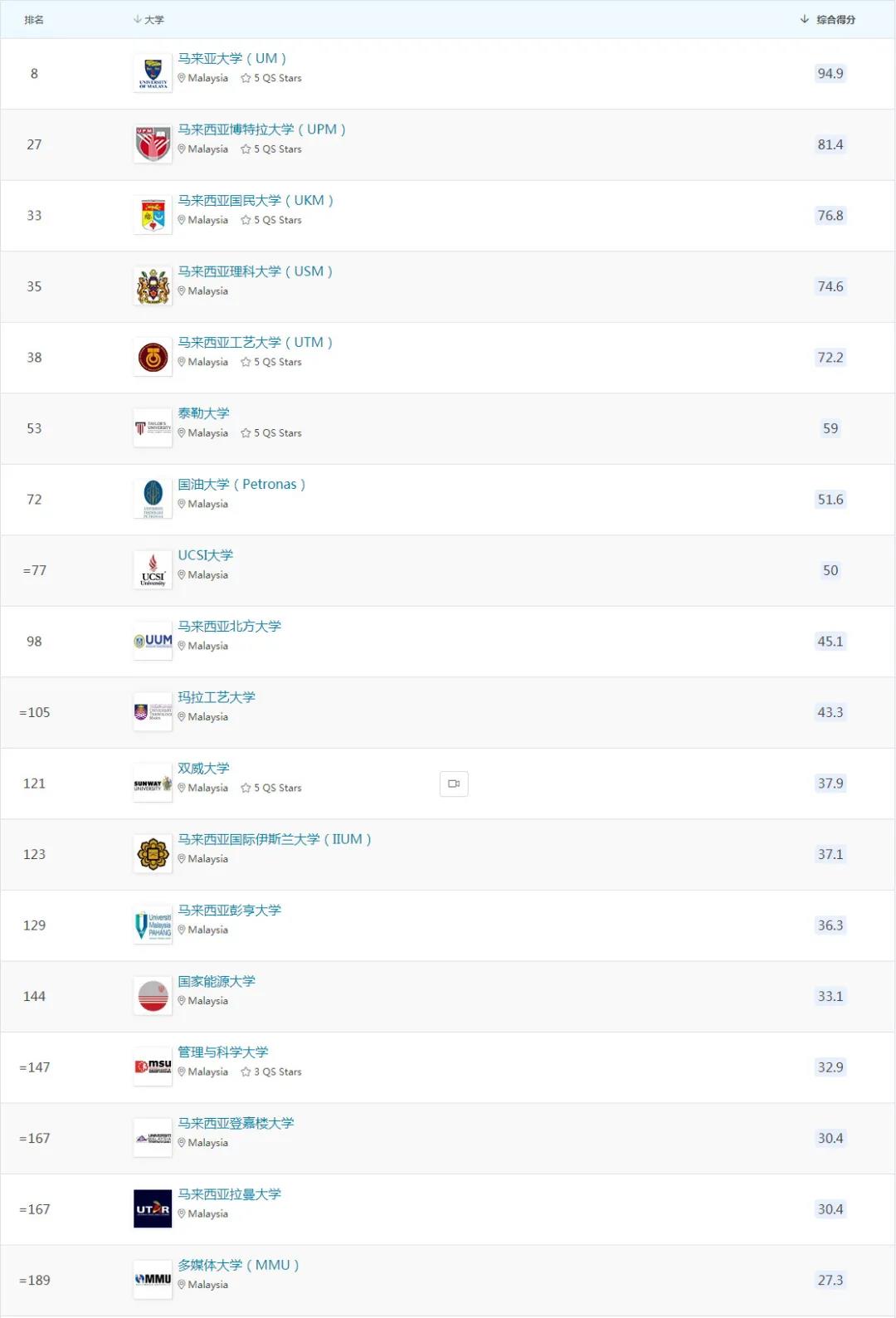Open the 马来亚大学 (UM) link
Image resolution: width=896 pixels, height=1318 pixels.
[x=231, y=58]
